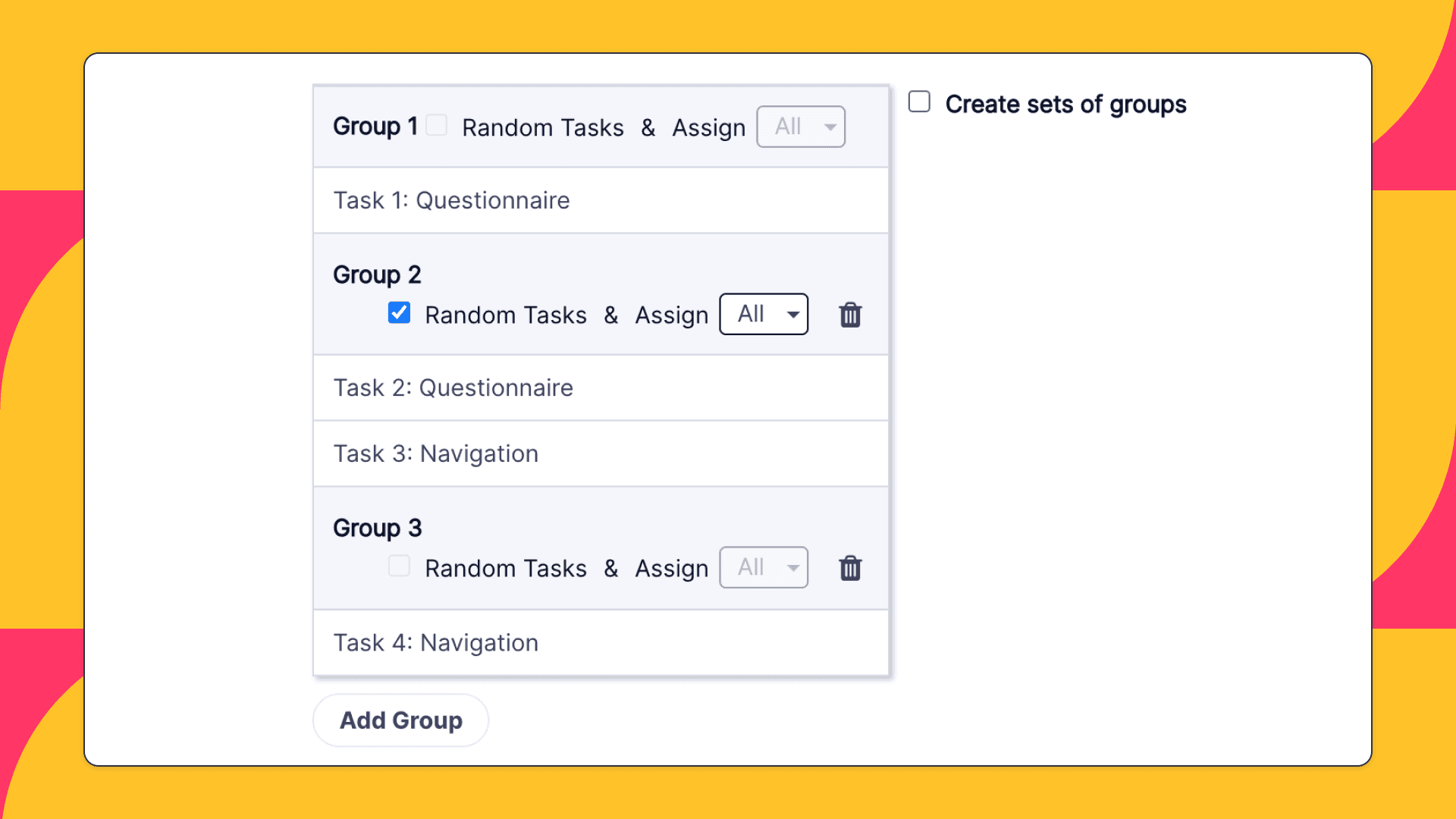This screenshot has height=819, width=1456.
Task: Enable Random Tasks for Group 3
Action: point(399,566)
